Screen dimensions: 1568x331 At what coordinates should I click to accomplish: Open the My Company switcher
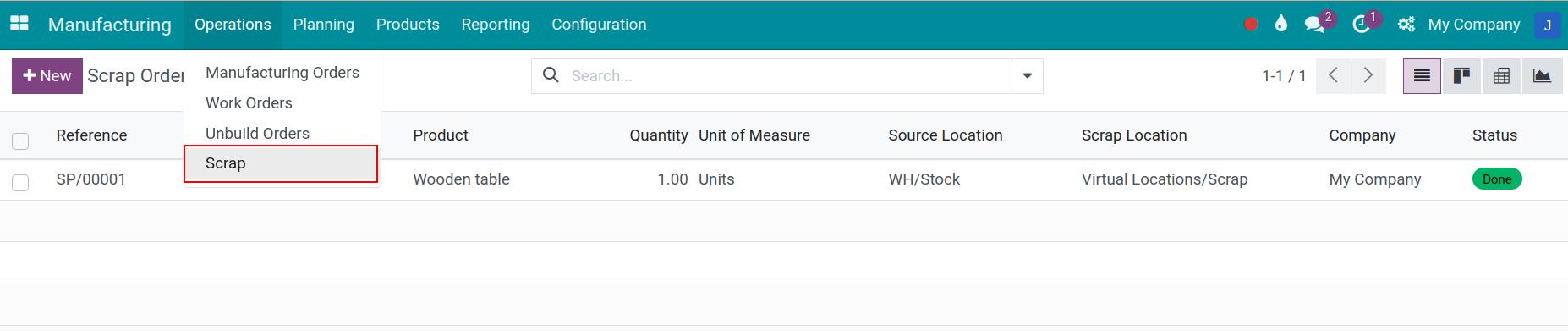[1474, 25]
